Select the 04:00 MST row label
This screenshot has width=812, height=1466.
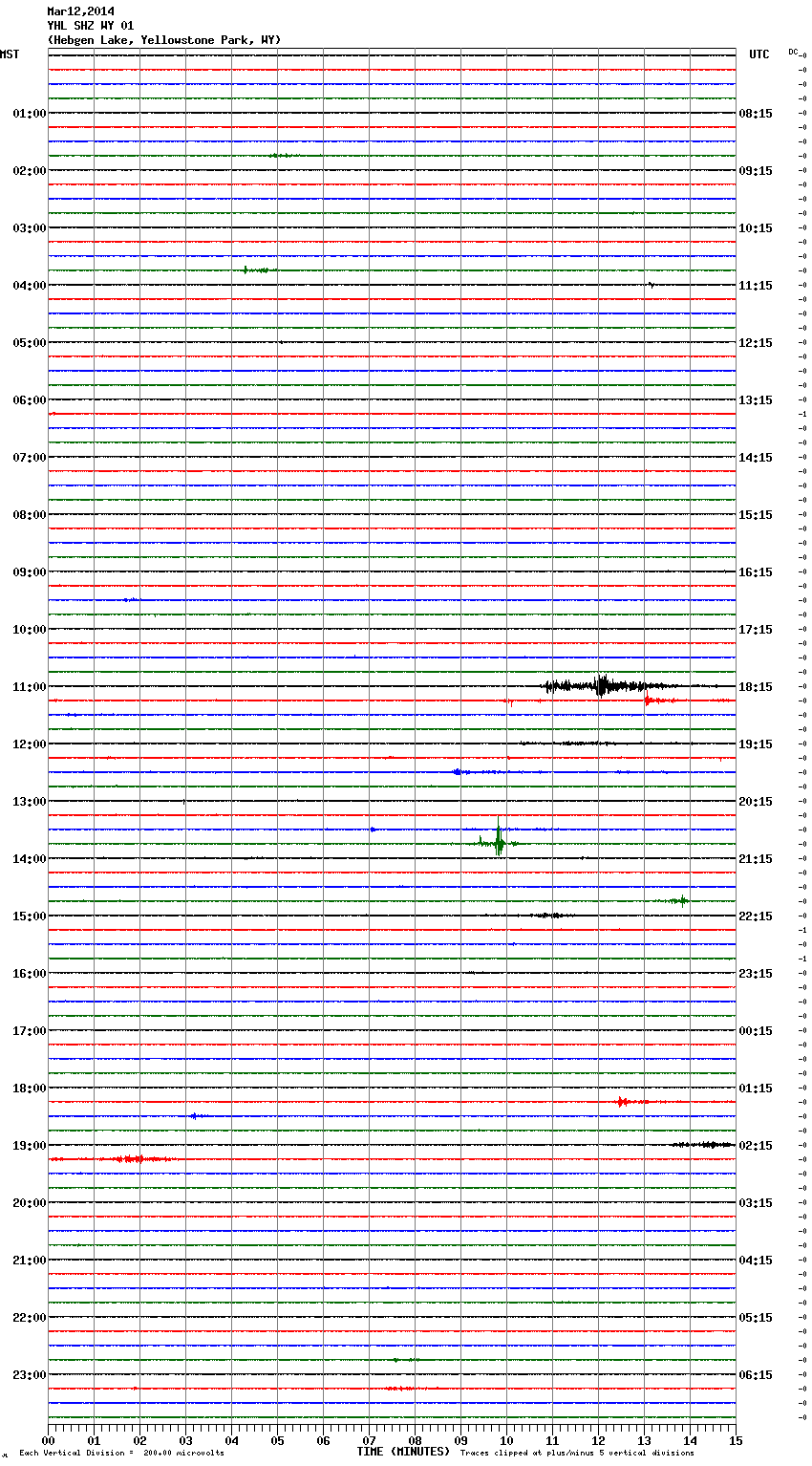[30, 286]
